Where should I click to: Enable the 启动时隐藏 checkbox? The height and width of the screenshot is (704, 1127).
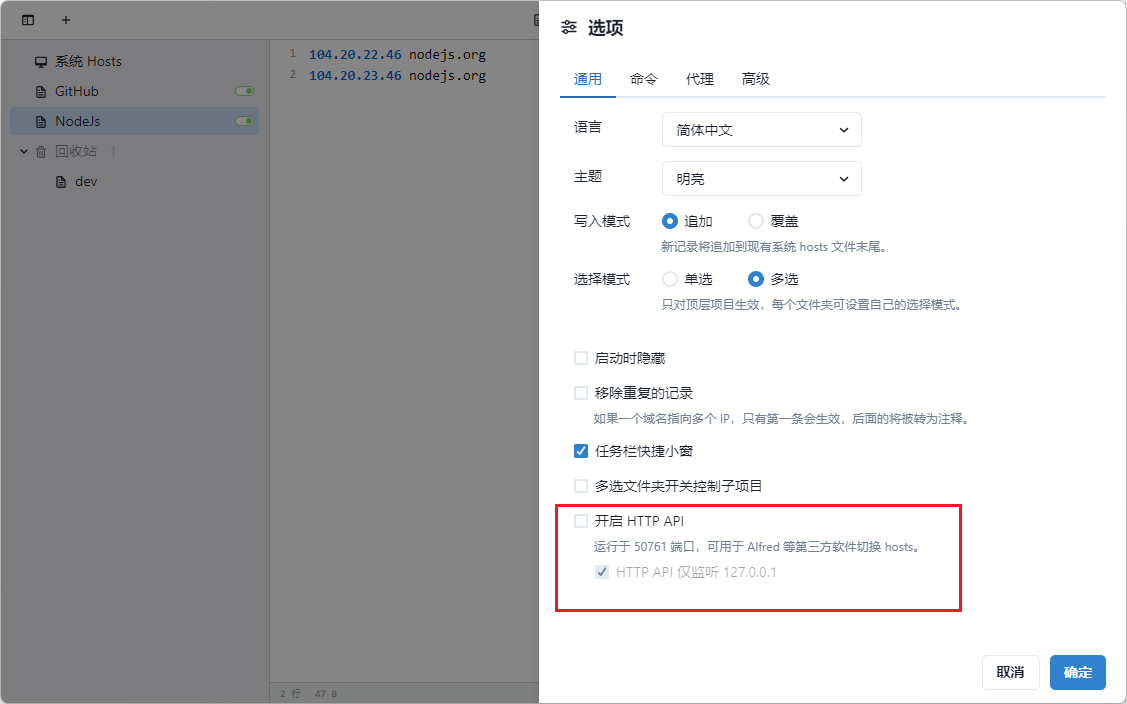click(581, 358)
